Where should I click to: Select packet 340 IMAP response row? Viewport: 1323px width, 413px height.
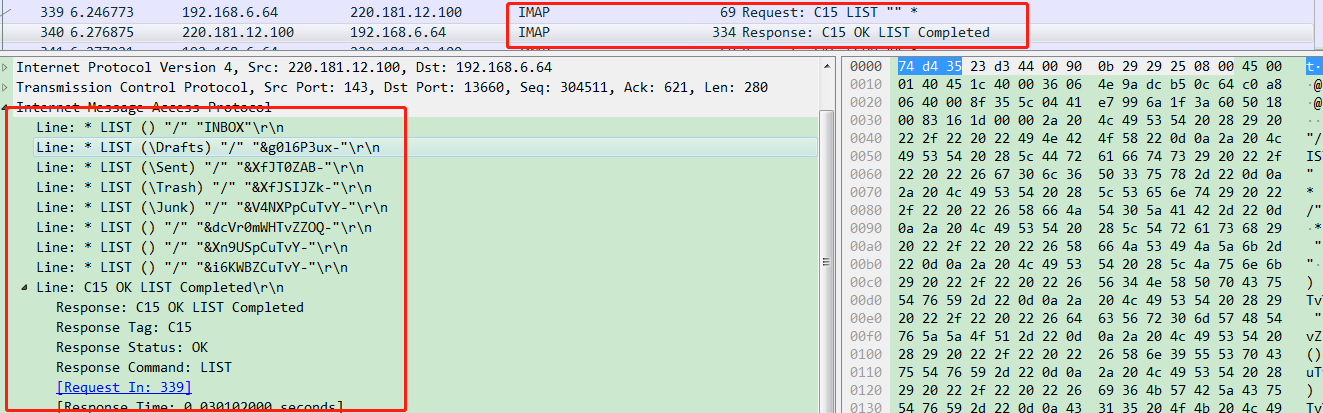(x=660, y=32)
